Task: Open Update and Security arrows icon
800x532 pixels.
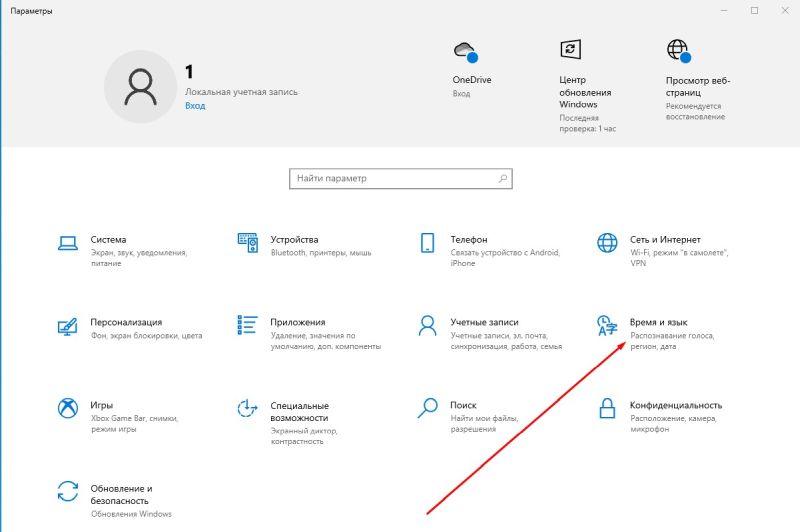Action: pyautogui.click(x=68, y=491)
